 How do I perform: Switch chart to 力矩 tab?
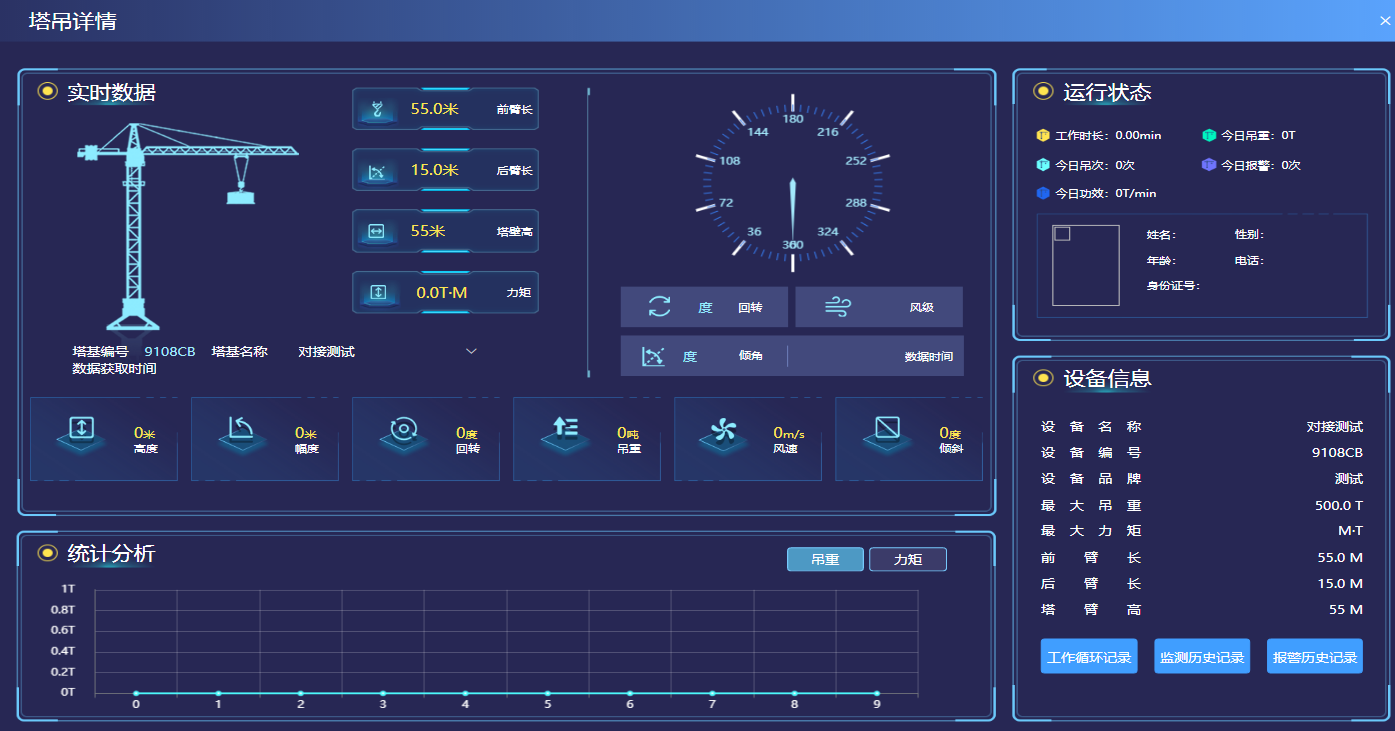pyautogui.click(x=908, y=560)
